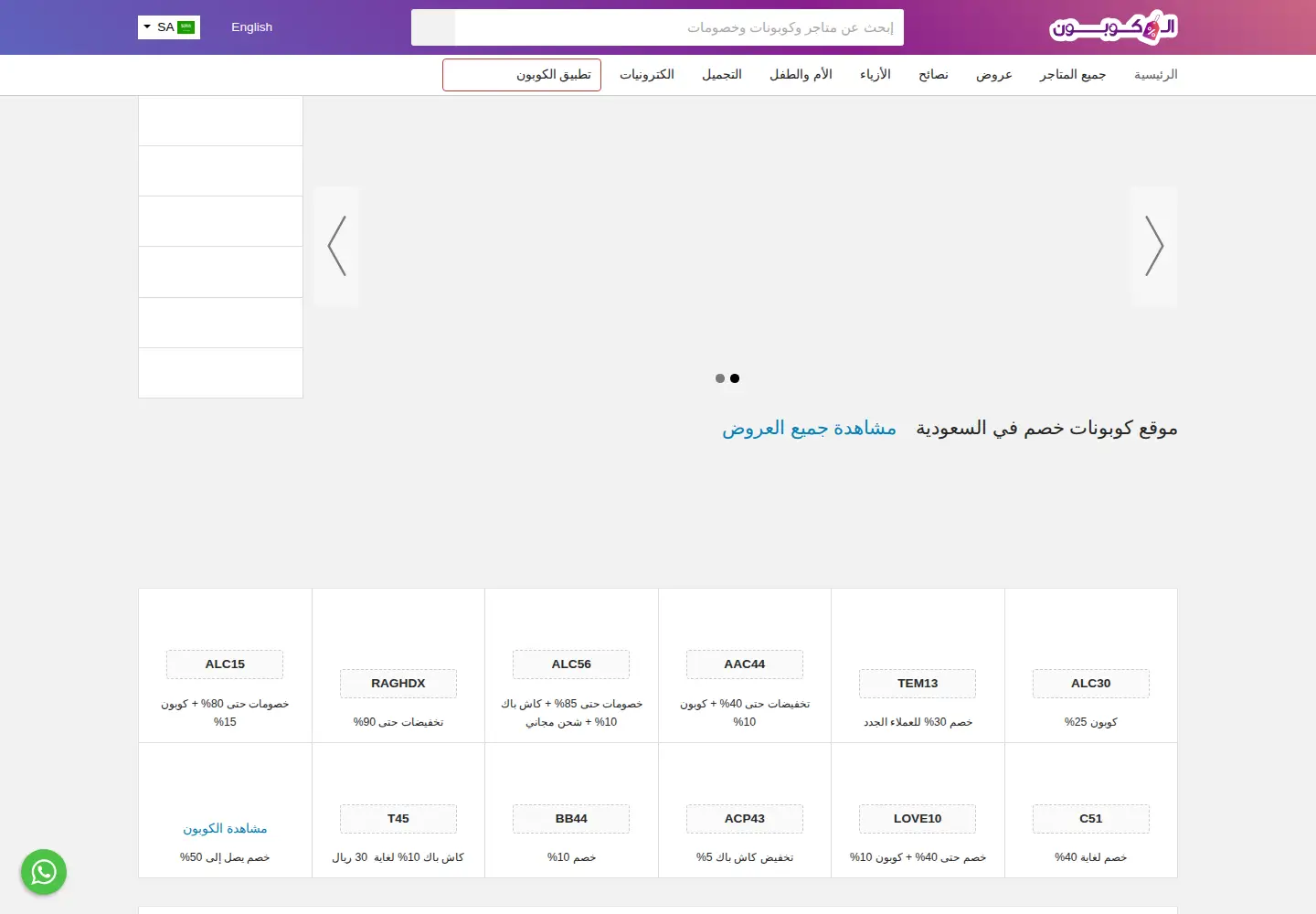Focus the coupon search field

(x=679, y=27)
